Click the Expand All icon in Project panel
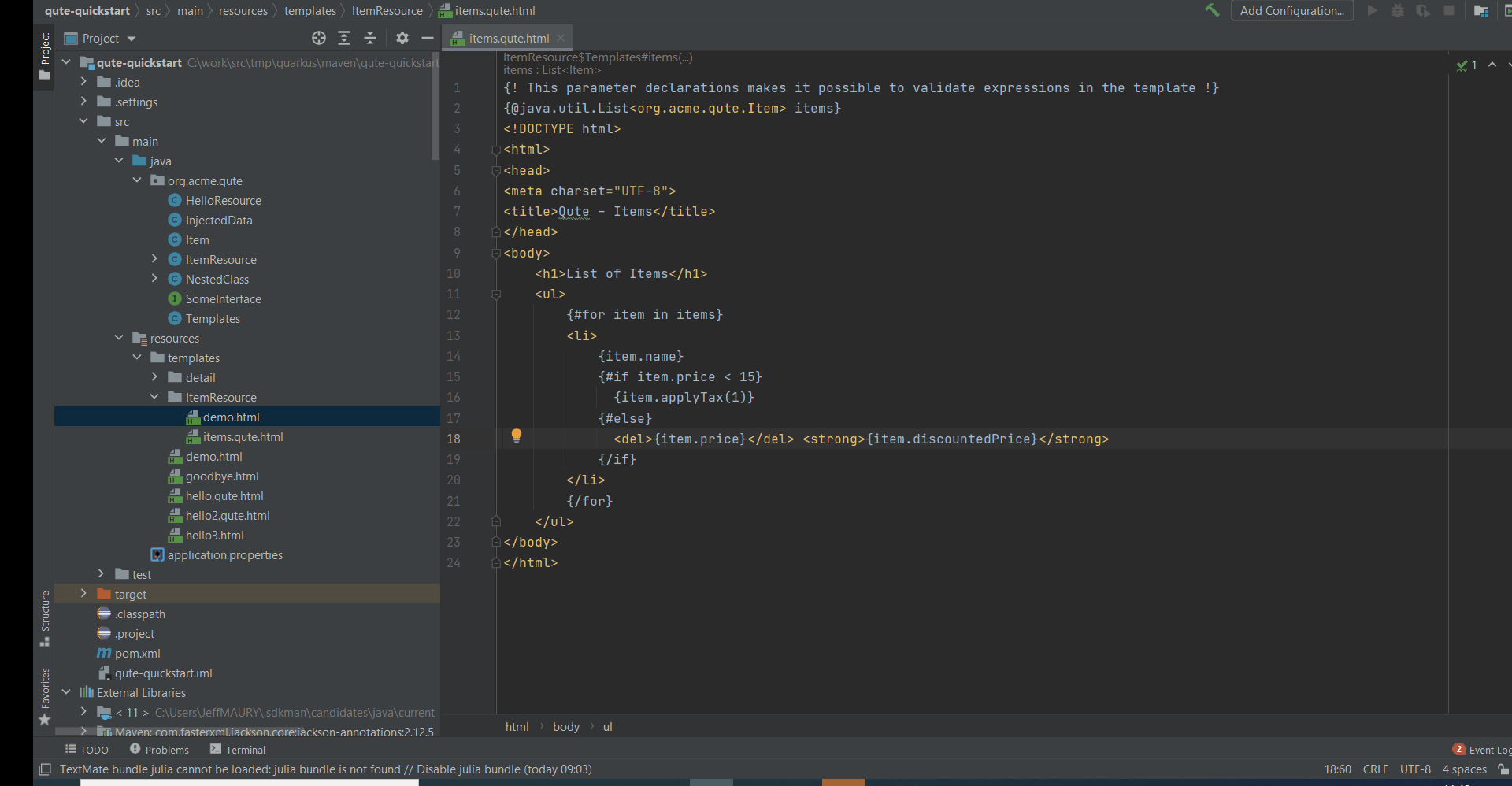The image size is (1512, 786). [344, 38]
